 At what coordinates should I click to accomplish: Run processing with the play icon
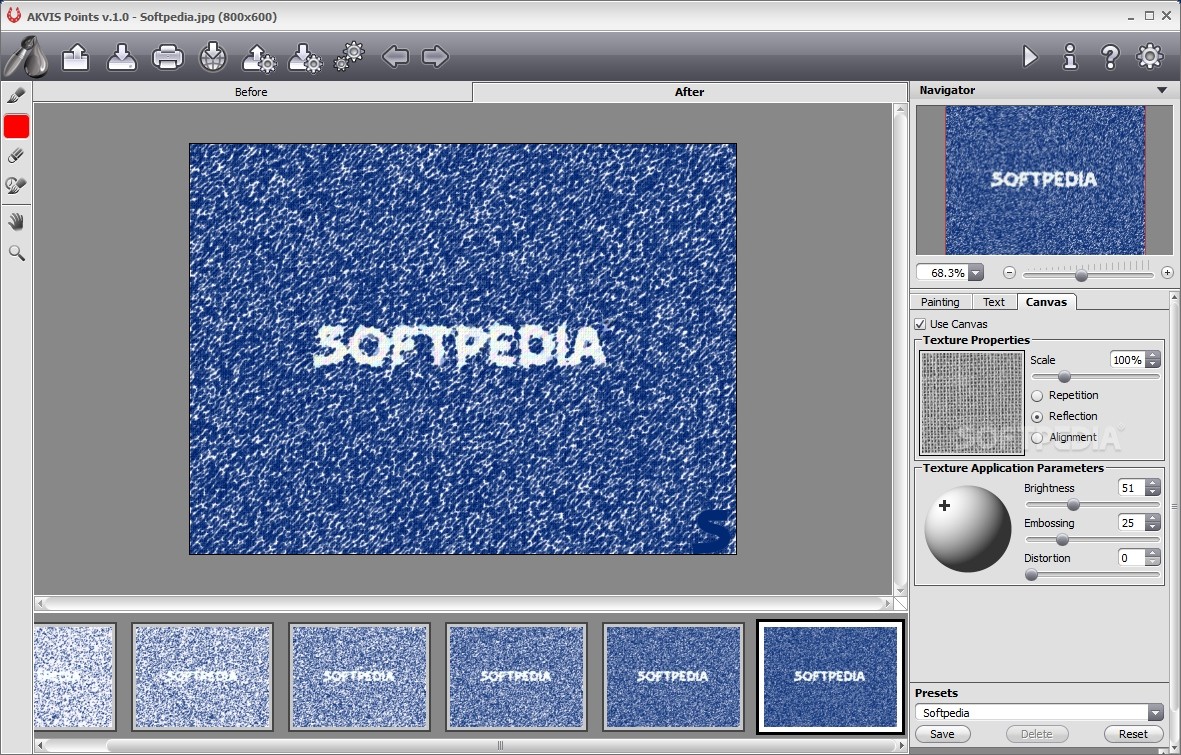1030,57
